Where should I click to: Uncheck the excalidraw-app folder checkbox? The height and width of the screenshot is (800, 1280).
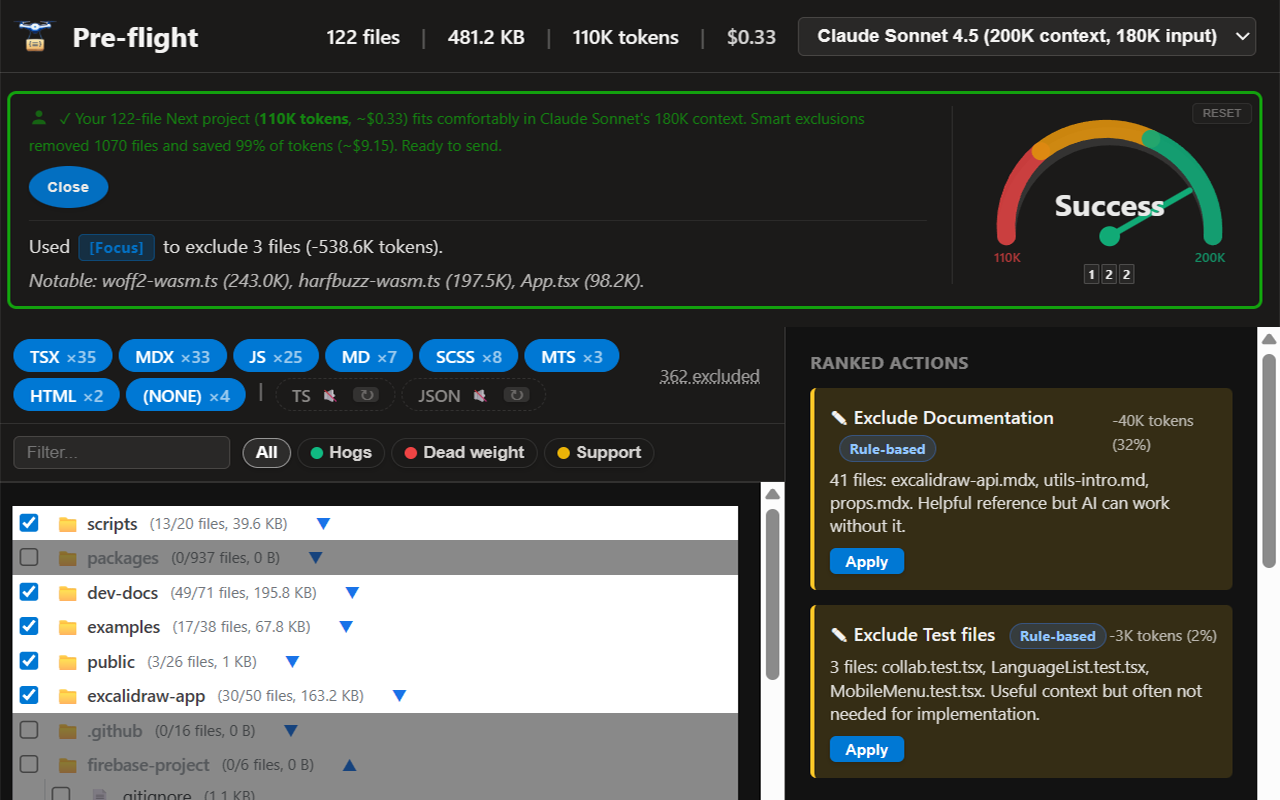tap(29, 694)
